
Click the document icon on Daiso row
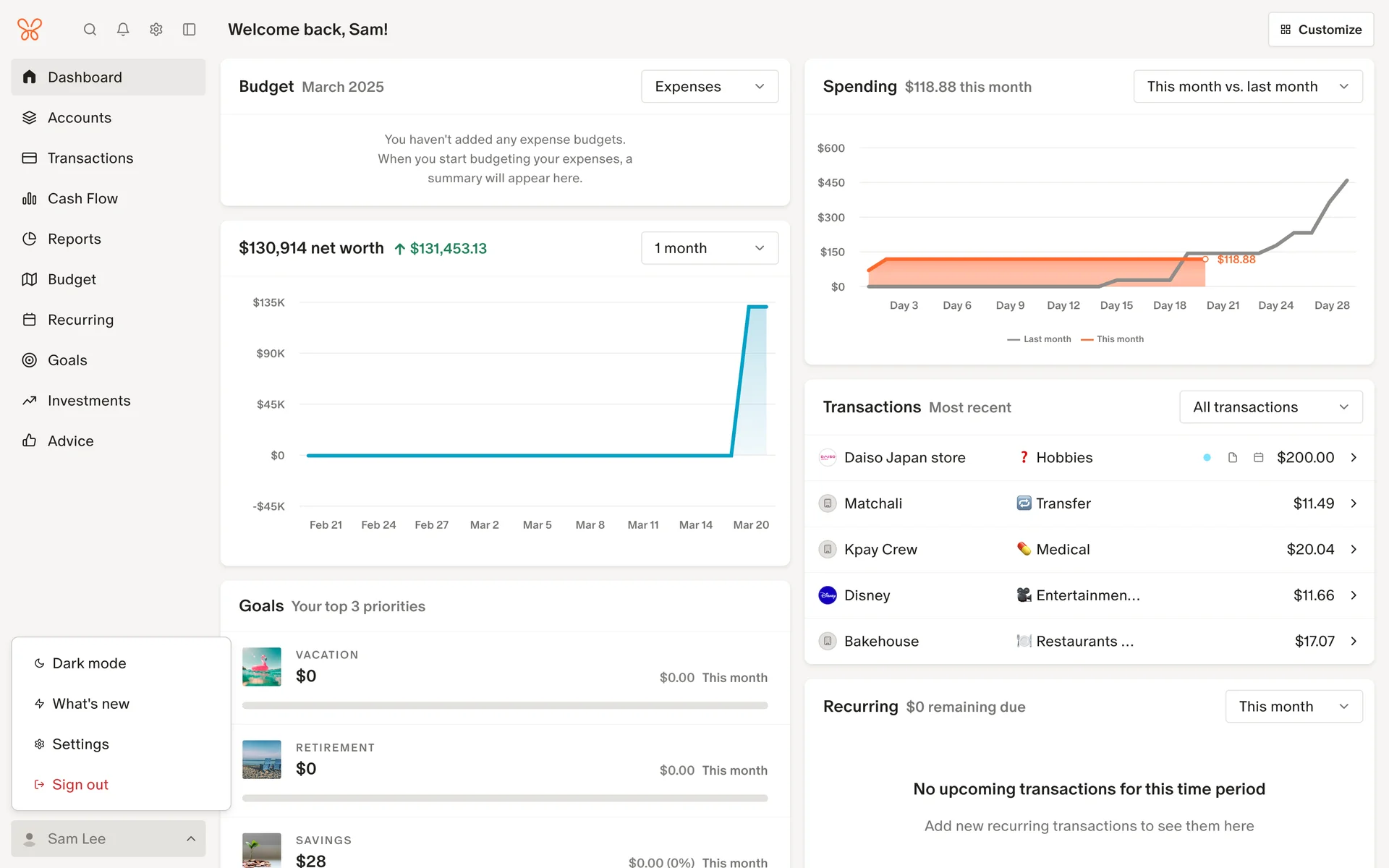[x=1233, y=458]
